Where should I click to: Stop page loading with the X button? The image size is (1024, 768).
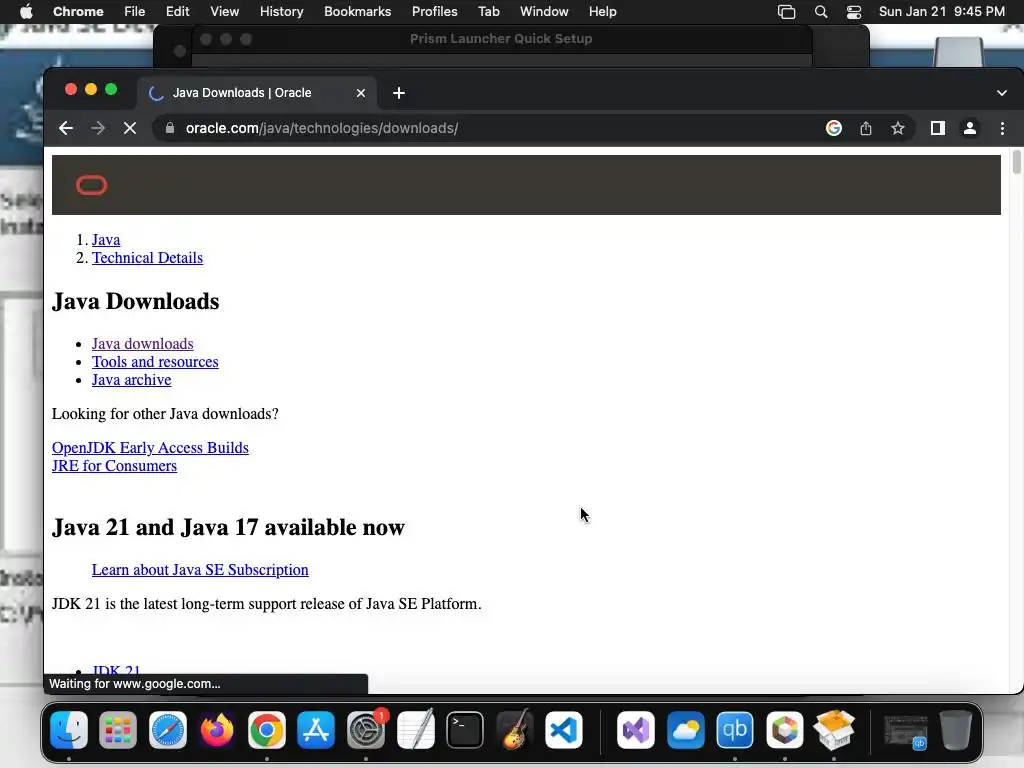click(x=130, y=128)
